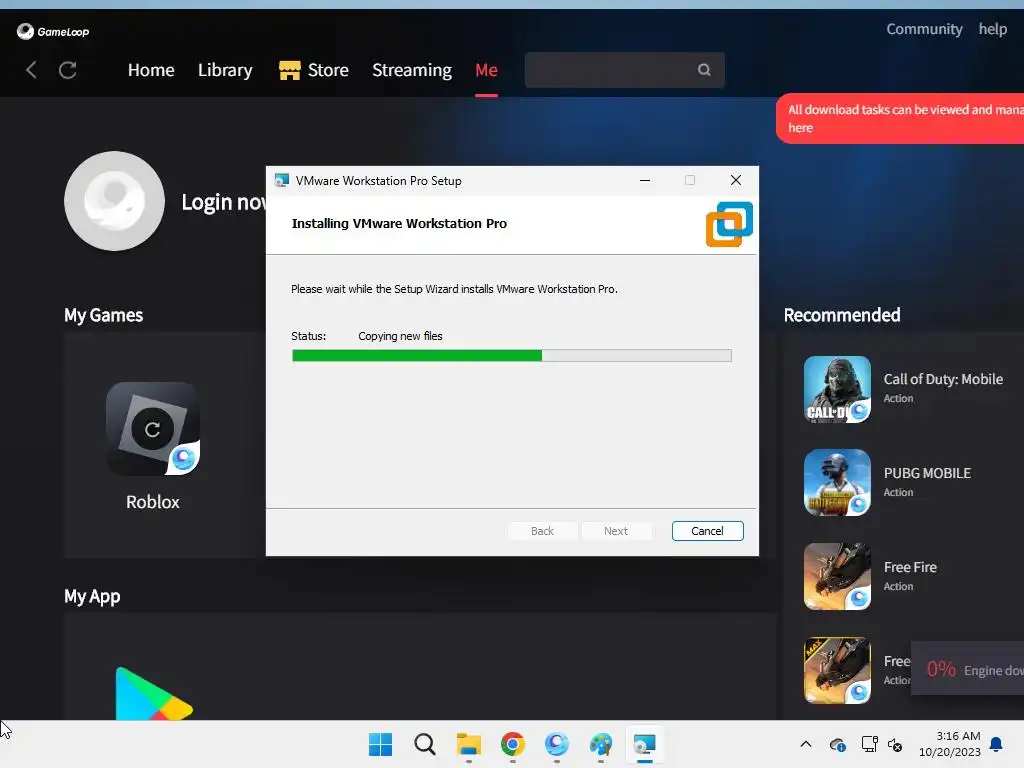
Task: Click the GameLoop logo
Action: point(53,31)
